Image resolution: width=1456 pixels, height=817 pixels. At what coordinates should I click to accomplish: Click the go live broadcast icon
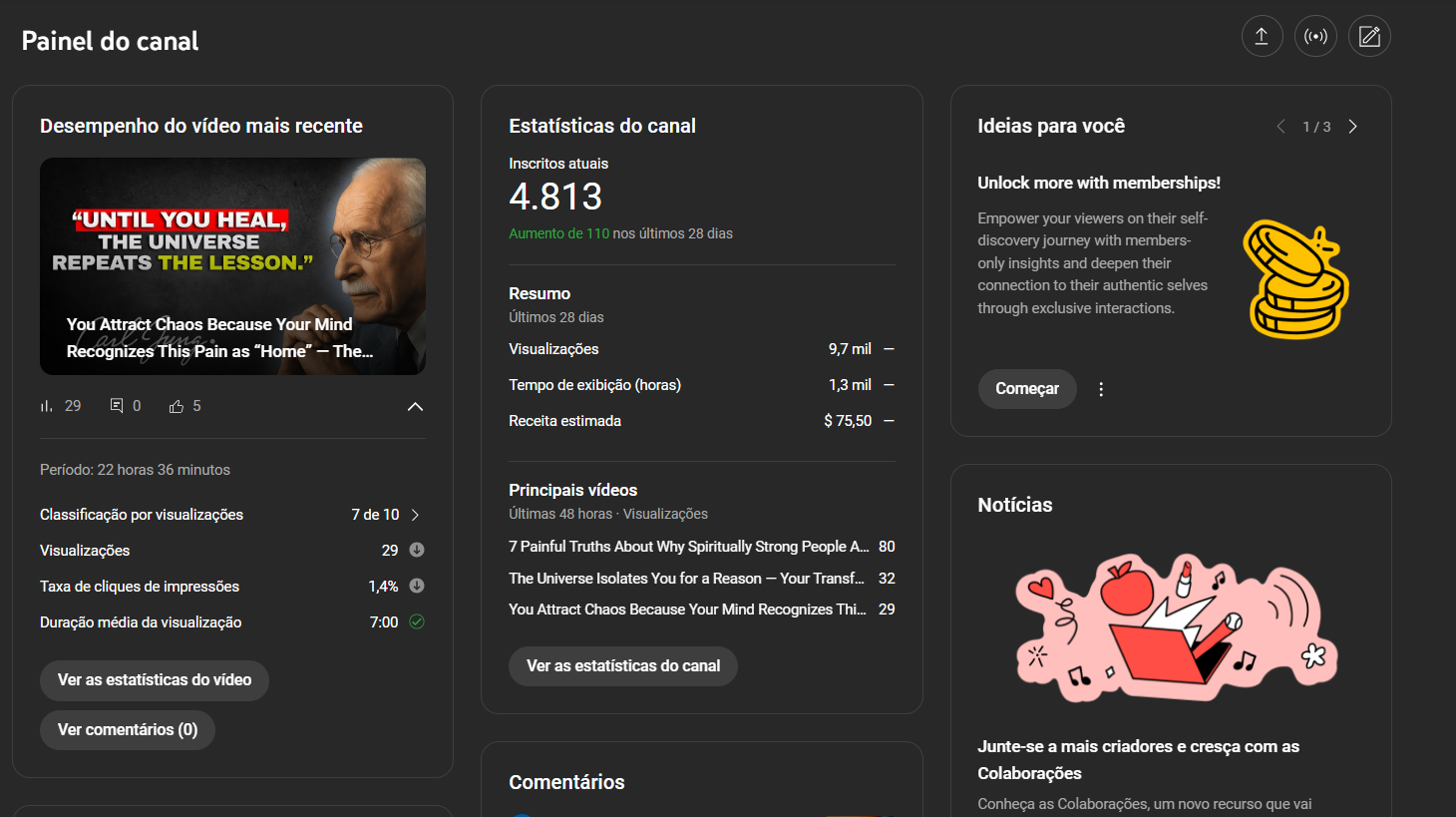click(x=1315, y=37)
